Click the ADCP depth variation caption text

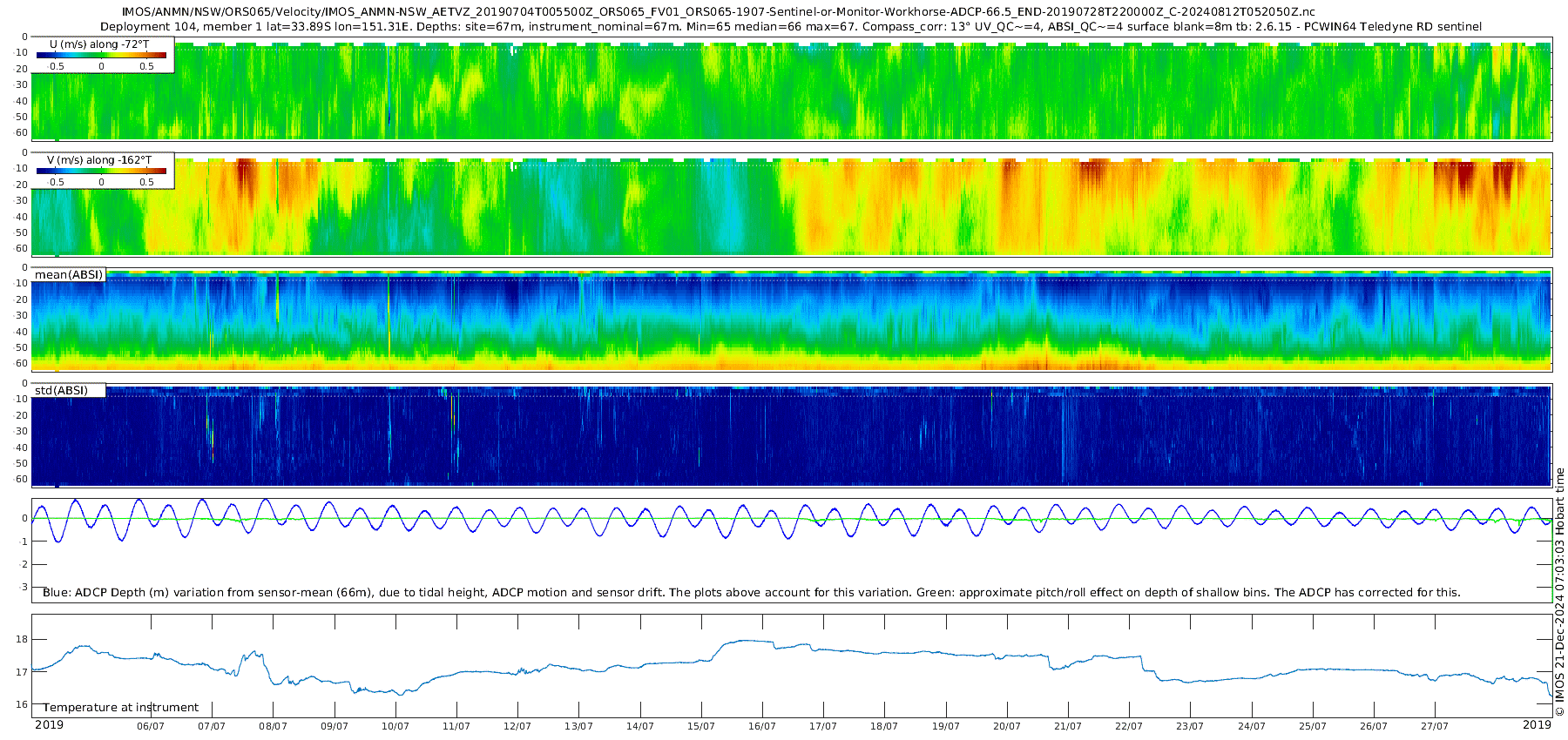click(751, 593)
